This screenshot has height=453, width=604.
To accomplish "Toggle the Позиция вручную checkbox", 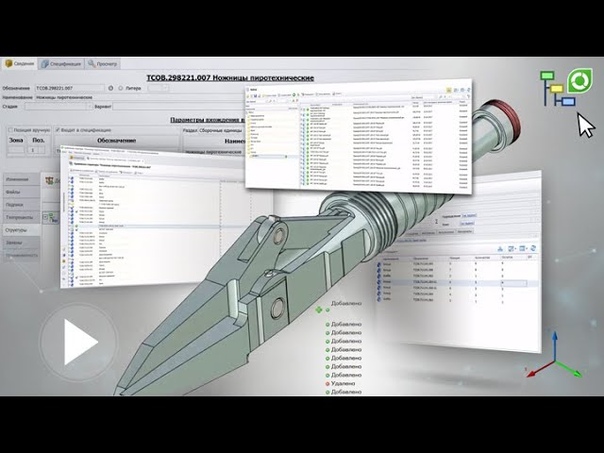I will click(11, 130).
